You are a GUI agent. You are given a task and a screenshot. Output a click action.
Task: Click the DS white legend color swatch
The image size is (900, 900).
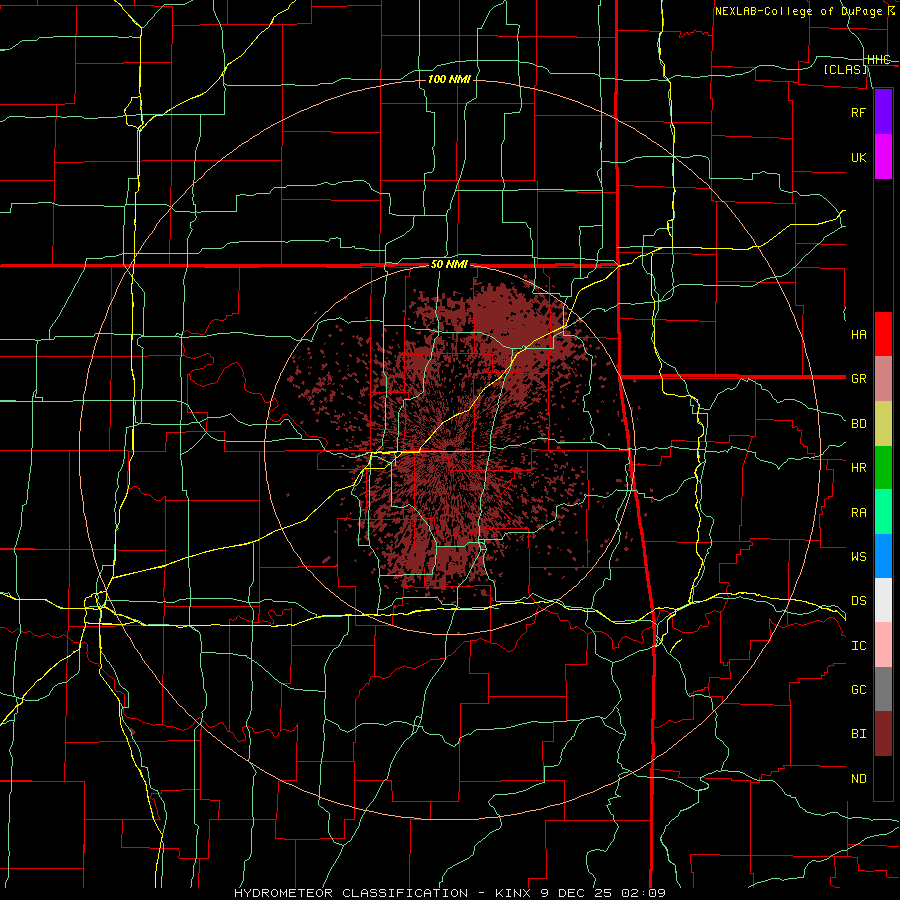tap(883, 600)
